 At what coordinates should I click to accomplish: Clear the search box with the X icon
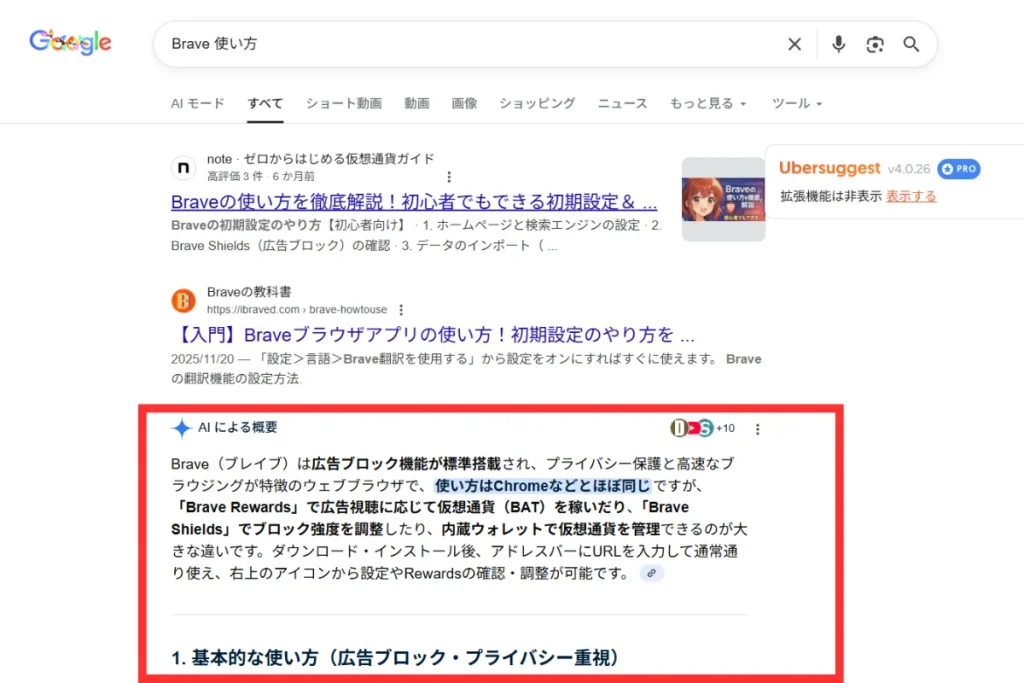point(794,44)
